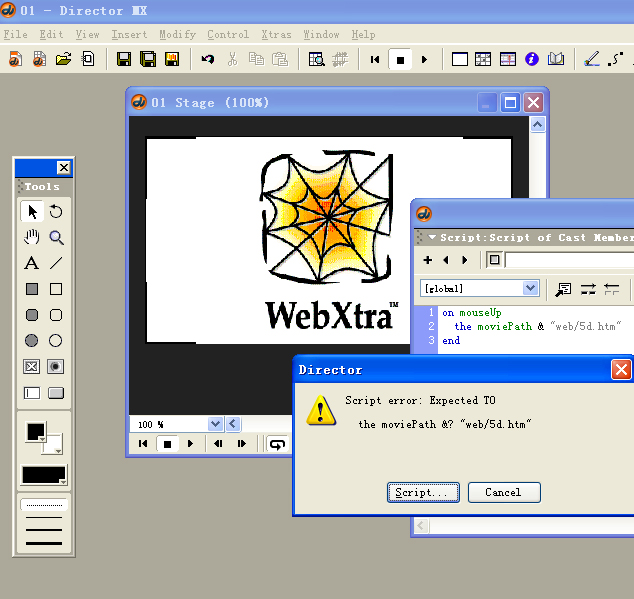The width and height of the screenshot is (634, 599).
Task: Select the unfilled Rectangle tool
Action: click(x=56, y=289)
